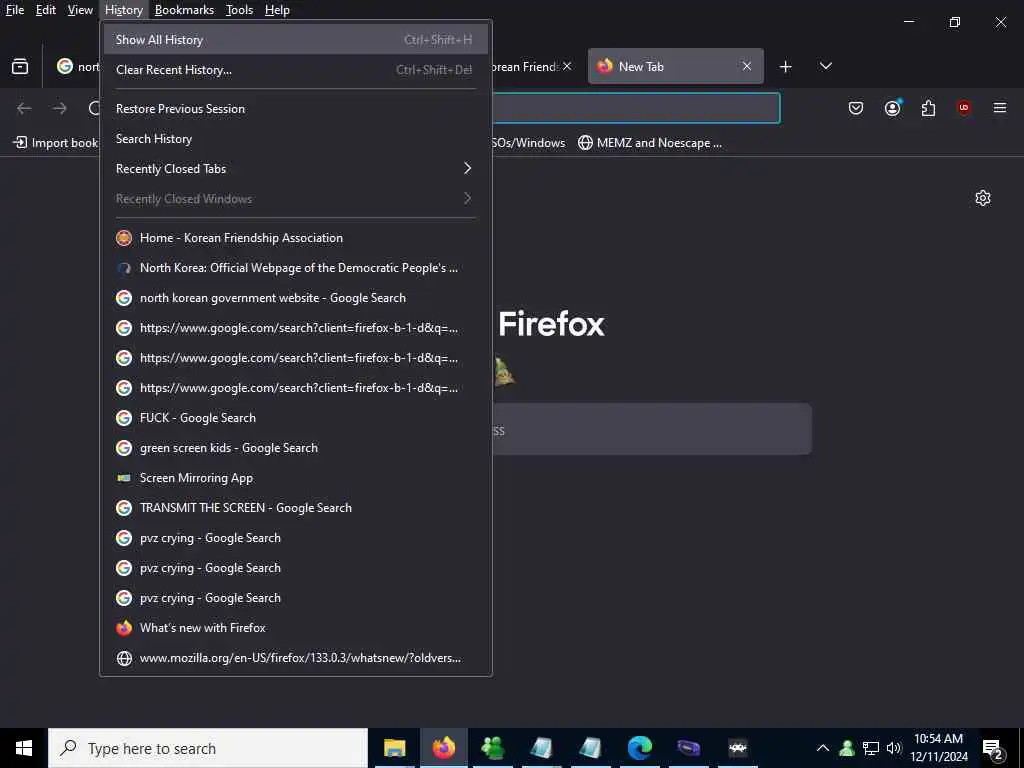
Task: Open the Tools menu
Action: [239, 10]
